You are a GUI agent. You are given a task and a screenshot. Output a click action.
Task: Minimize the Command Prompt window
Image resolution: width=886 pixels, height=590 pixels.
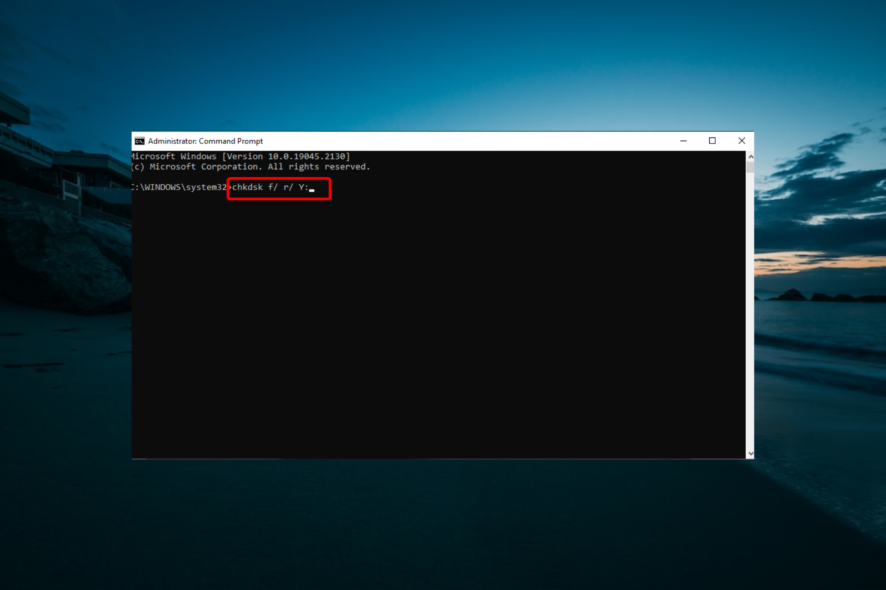pos(683,140)
